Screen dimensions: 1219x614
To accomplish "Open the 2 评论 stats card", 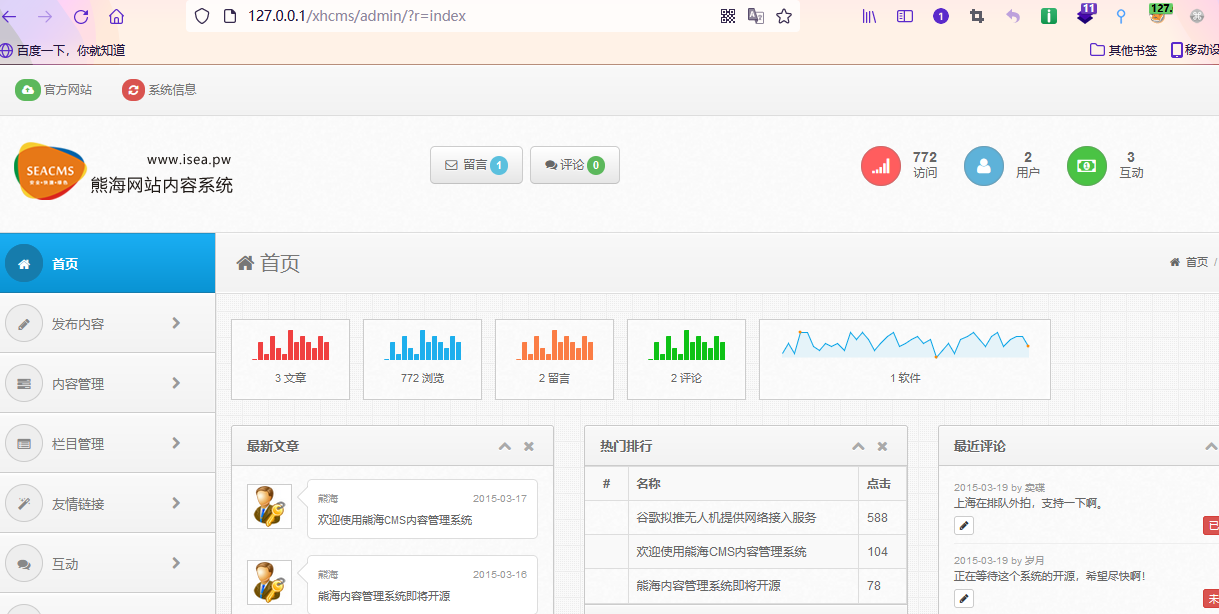I will coord(686,359).
